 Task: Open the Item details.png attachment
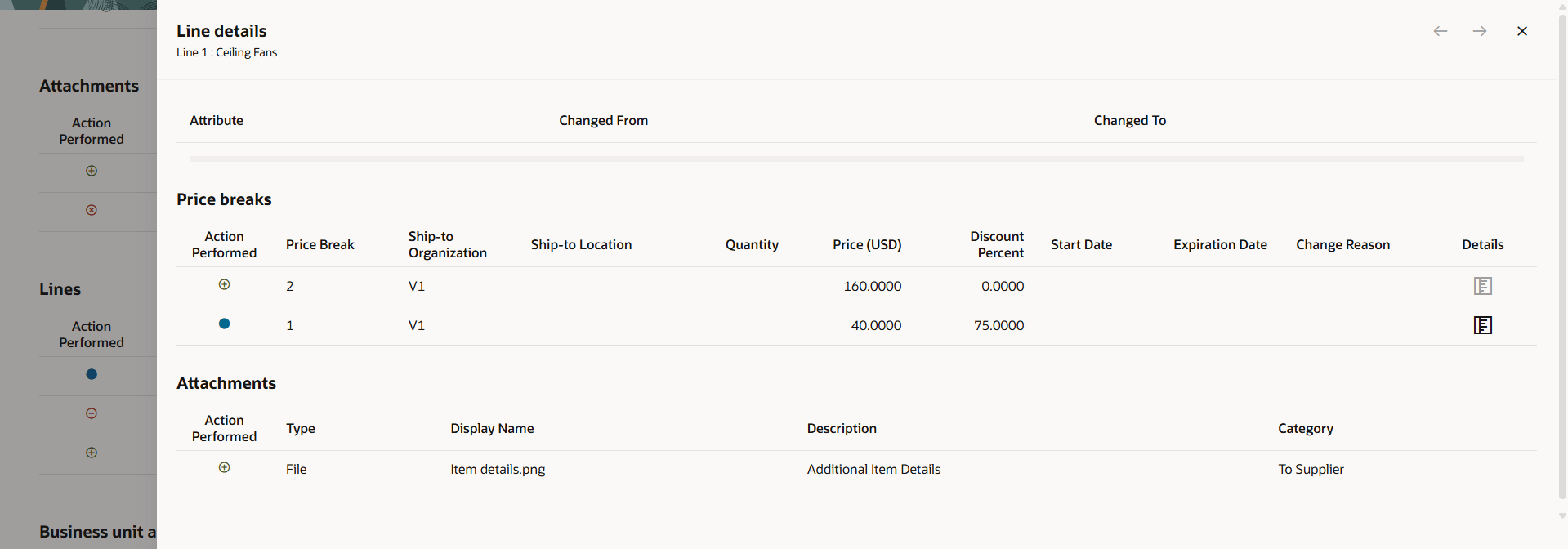click(x=498, y=469)
